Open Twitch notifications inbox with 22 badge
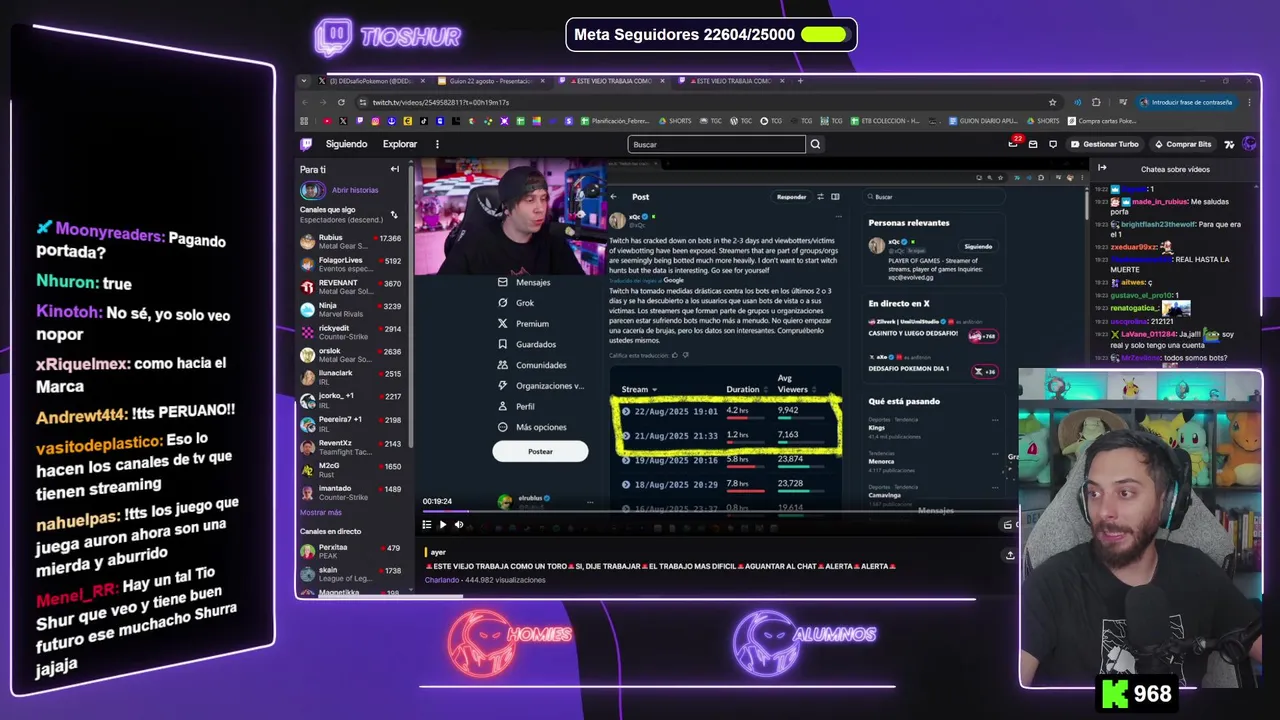This screenshot has width=1280, height=720. coord(1014,143)
